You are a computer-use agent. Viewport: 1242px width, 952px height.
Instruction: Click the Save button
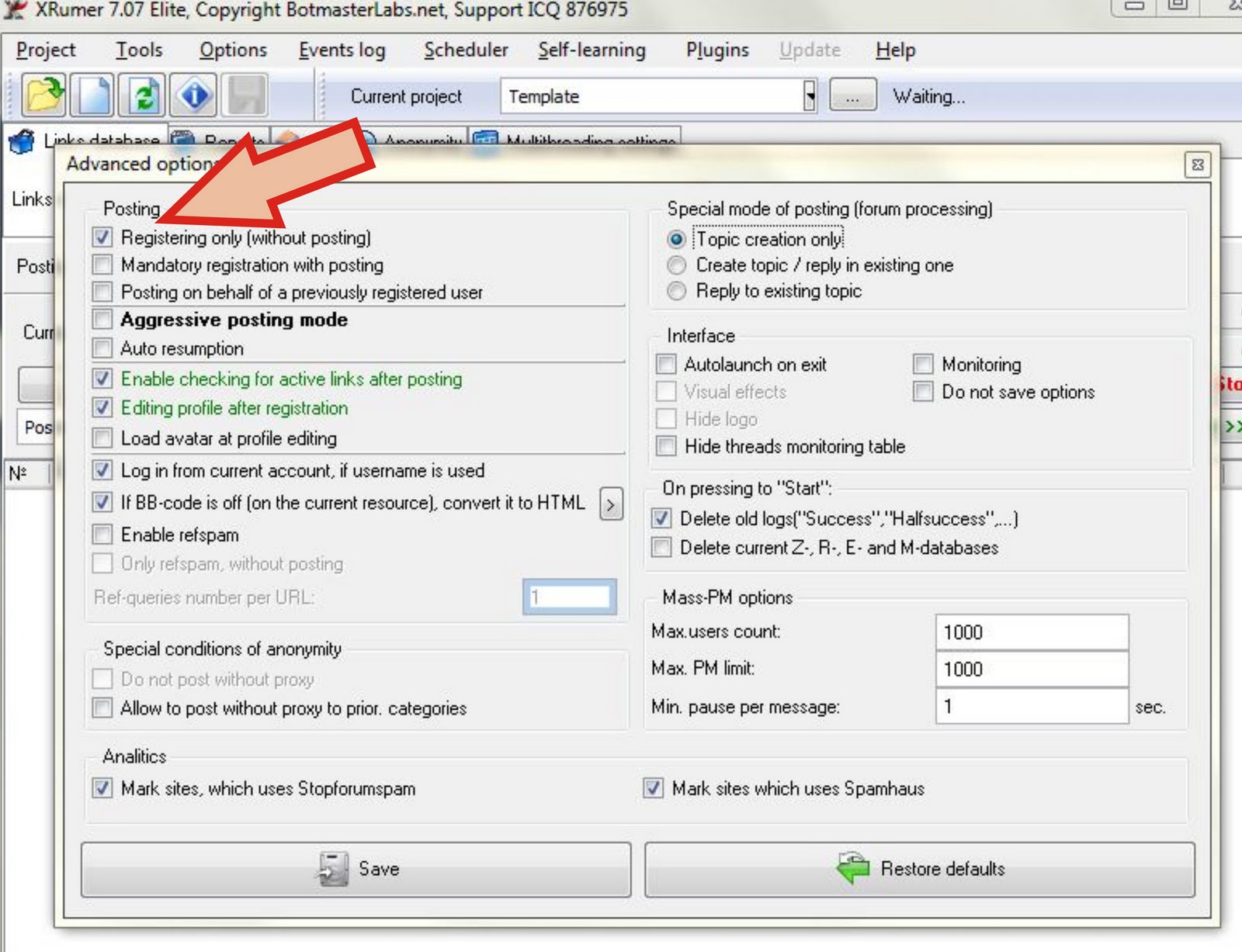(x=356, y=870)
